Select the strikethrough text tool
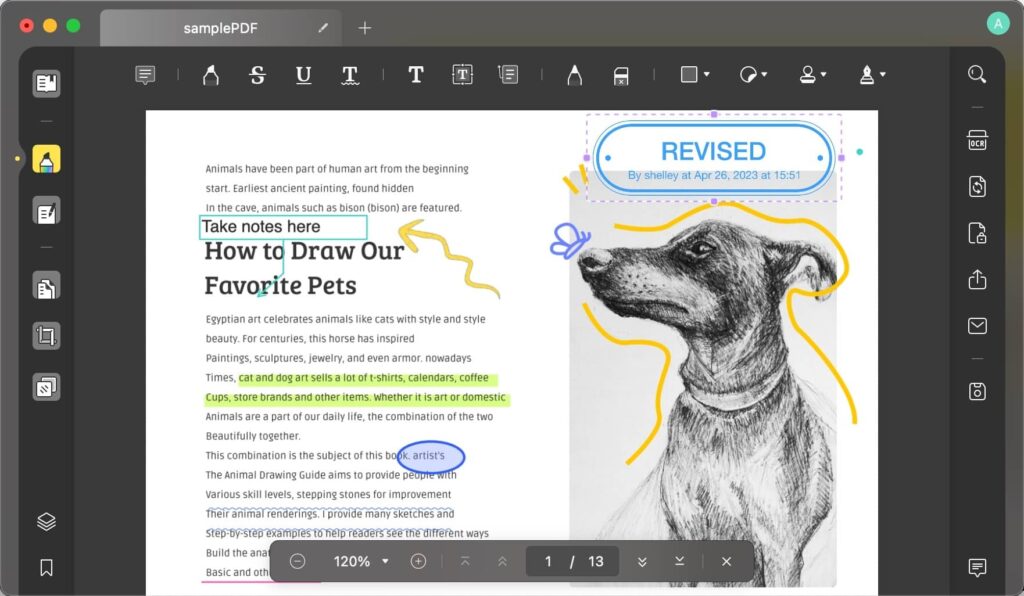Screen dimensions: 1024x596 257,75
